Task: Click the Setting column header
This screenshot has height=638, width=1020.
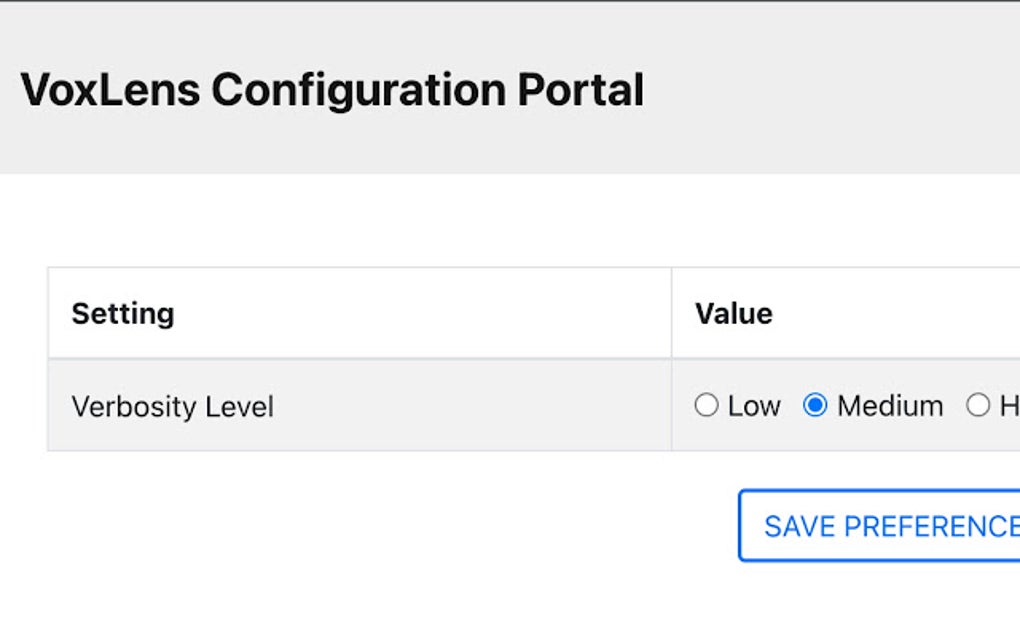Action: click(x=123, y=314)
